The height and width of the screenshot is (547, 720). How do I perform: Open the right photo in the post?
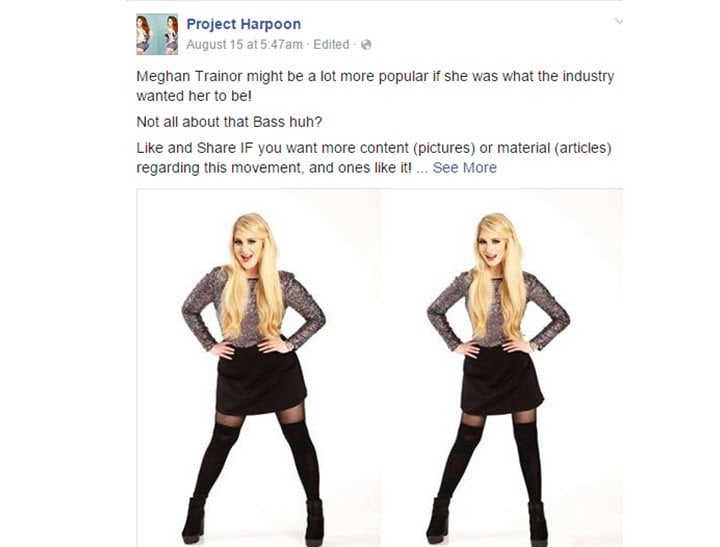[x=501, y=368]
